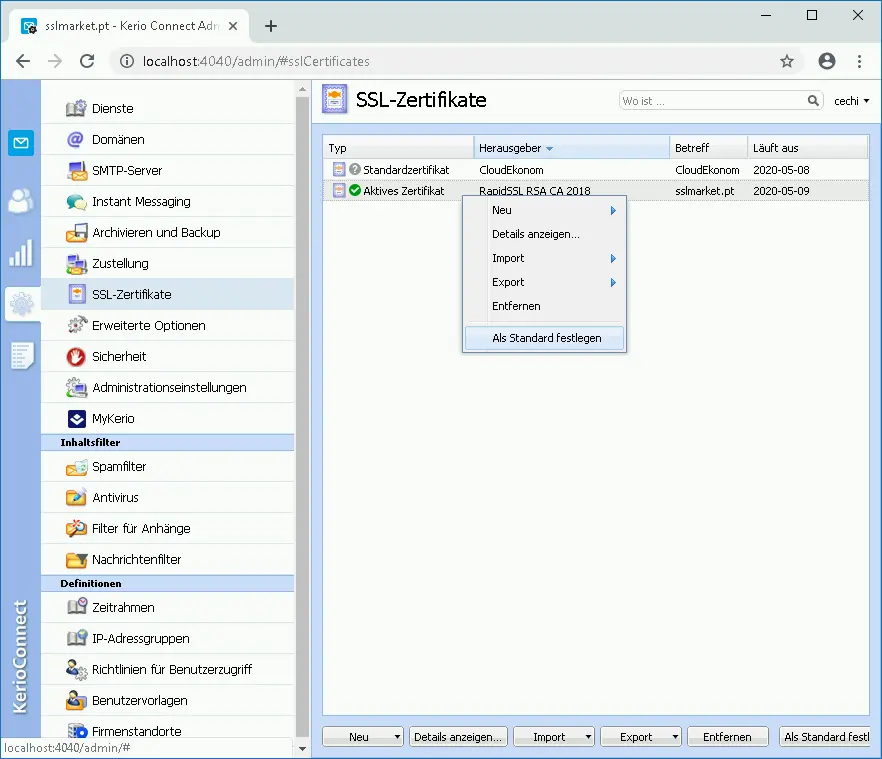Click Details anzeigen... bottom button
This screenshot has height=759, width=882.
click(x=458, y=736)
